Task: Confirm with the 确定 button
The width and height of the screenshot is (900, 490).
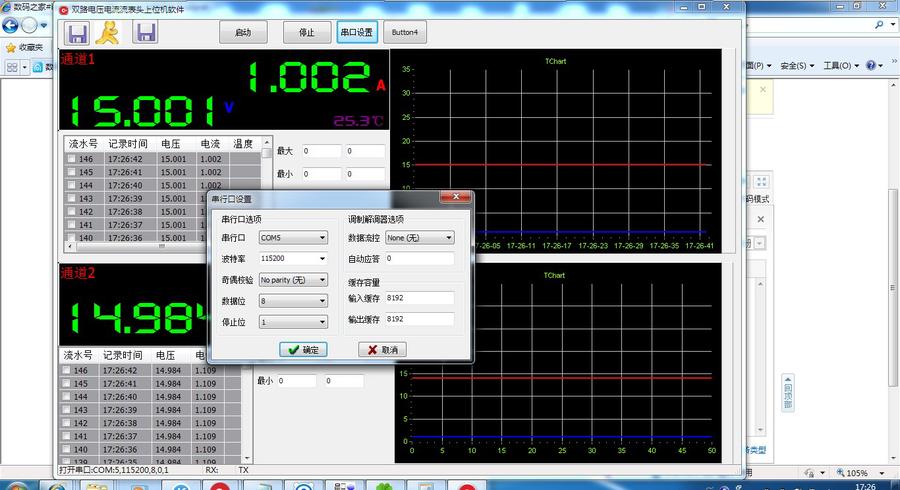Action: point(302,350)
